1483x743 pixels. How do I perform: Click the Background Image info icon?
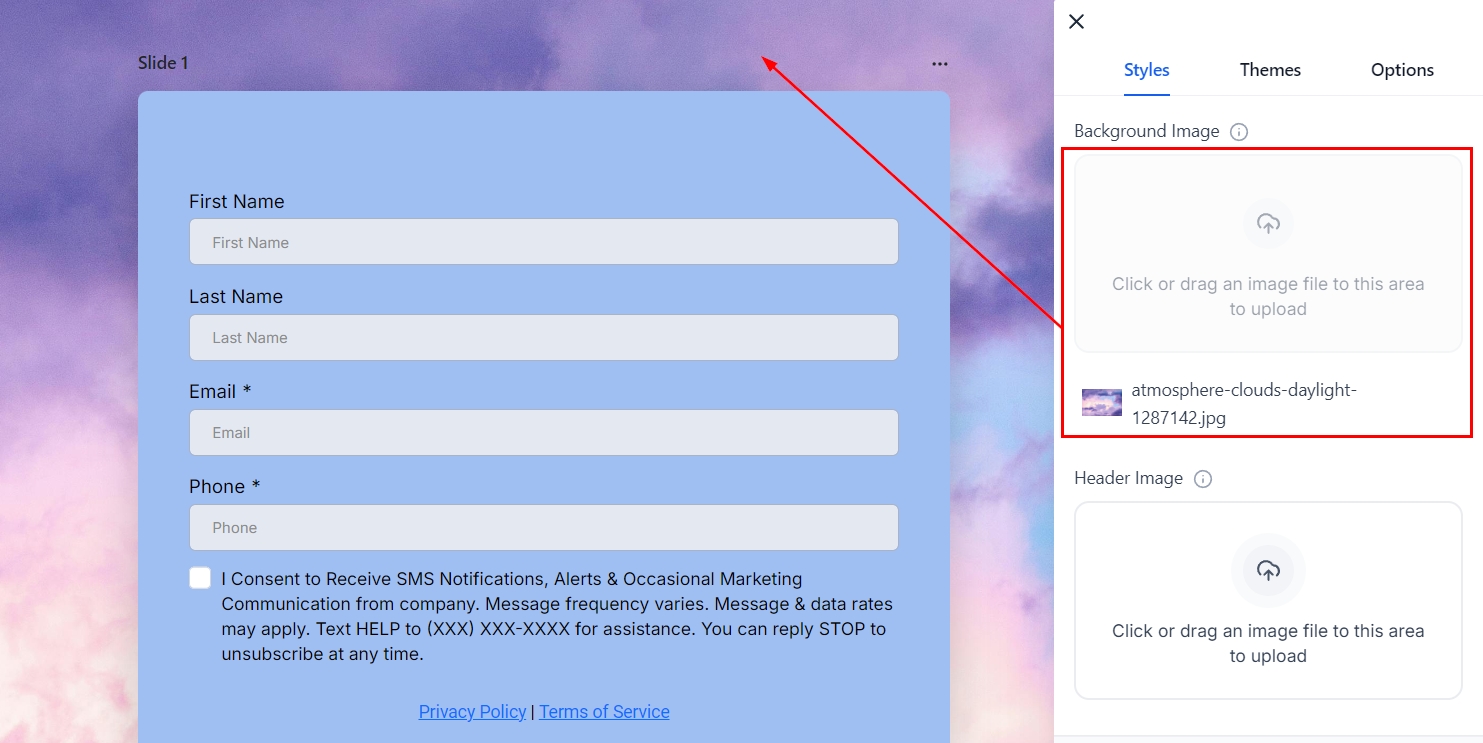pos(1239,132)
